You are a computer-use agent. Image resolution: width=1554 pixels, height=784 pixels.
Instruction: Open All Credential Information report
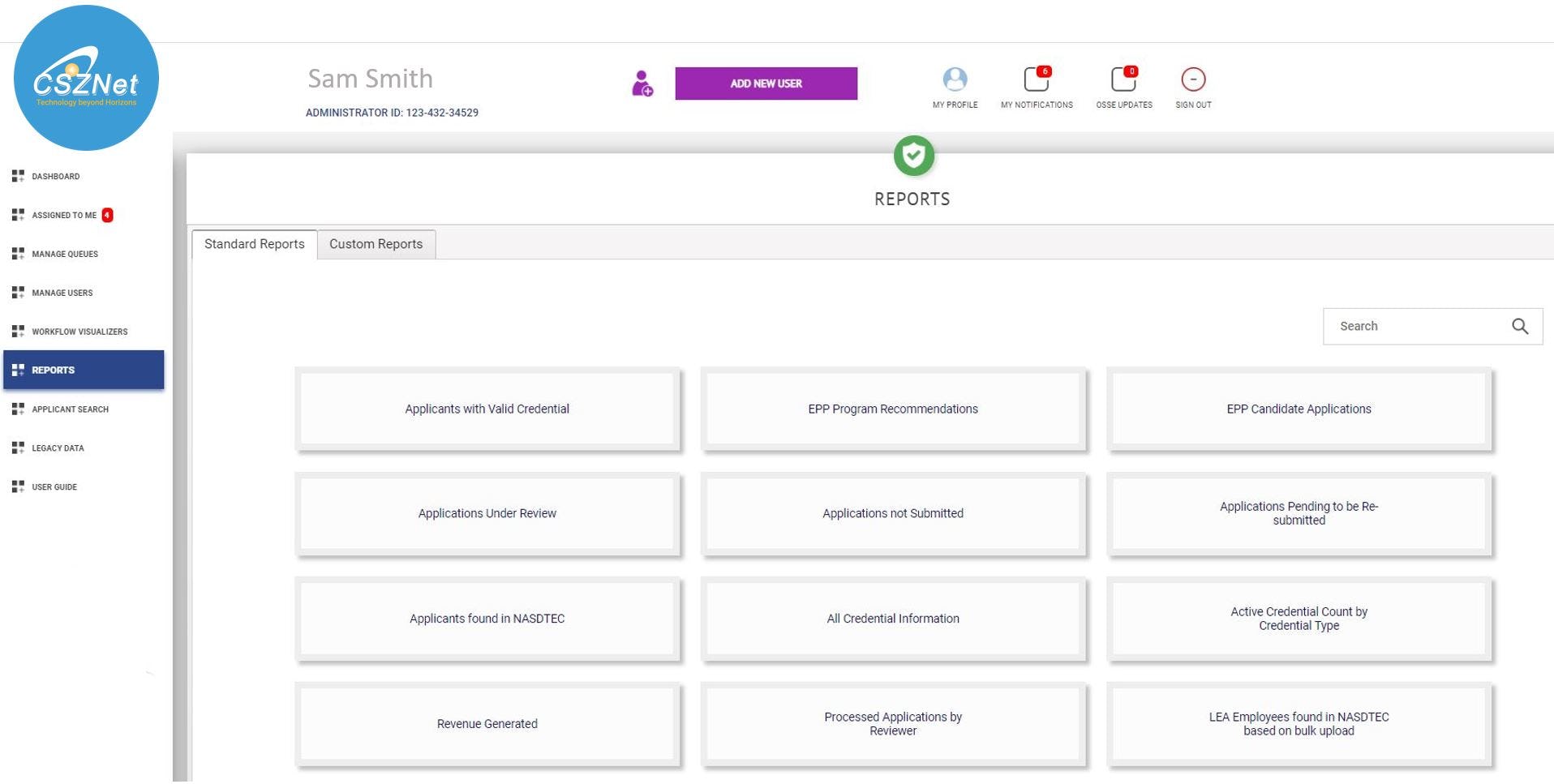[893, 619]
